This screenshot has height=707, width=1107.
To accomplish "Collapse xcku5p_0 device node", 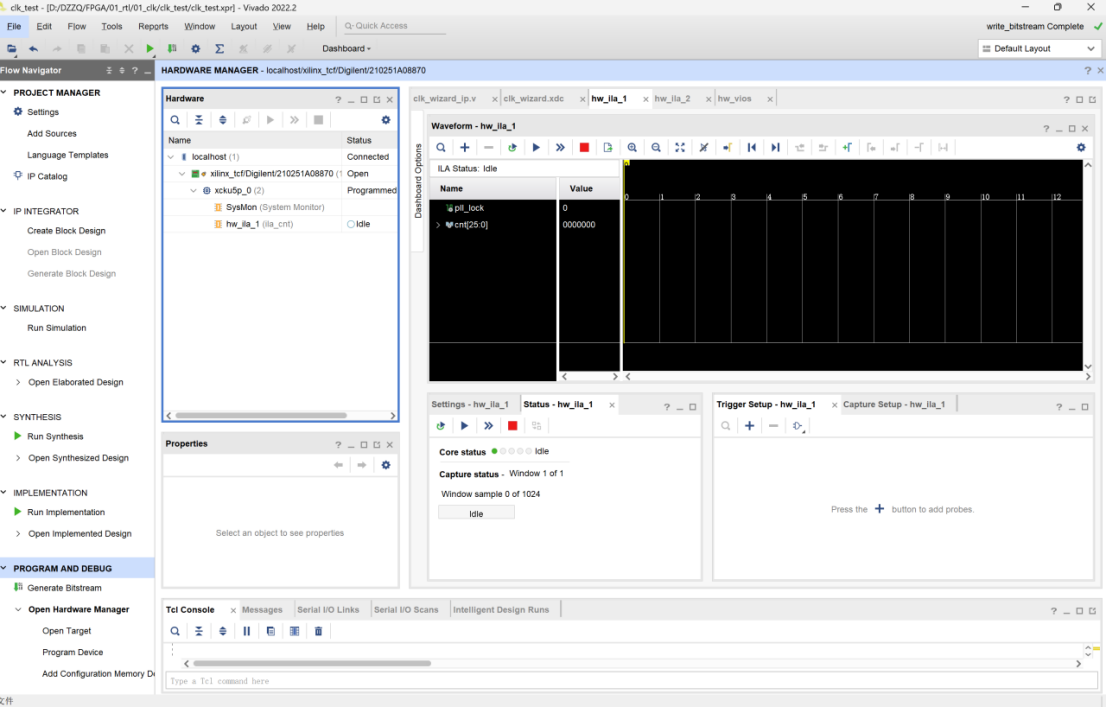I will (193, 191).
